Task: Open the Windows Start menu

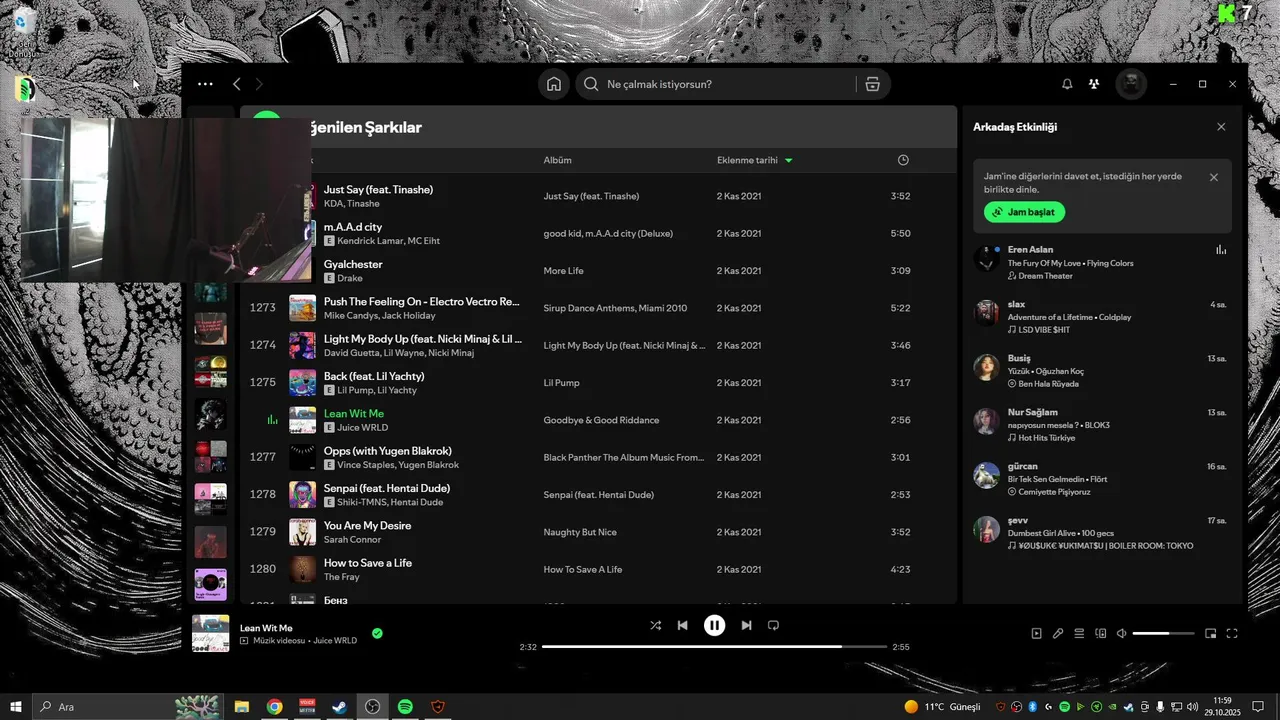Action: [x=16, y=707]
